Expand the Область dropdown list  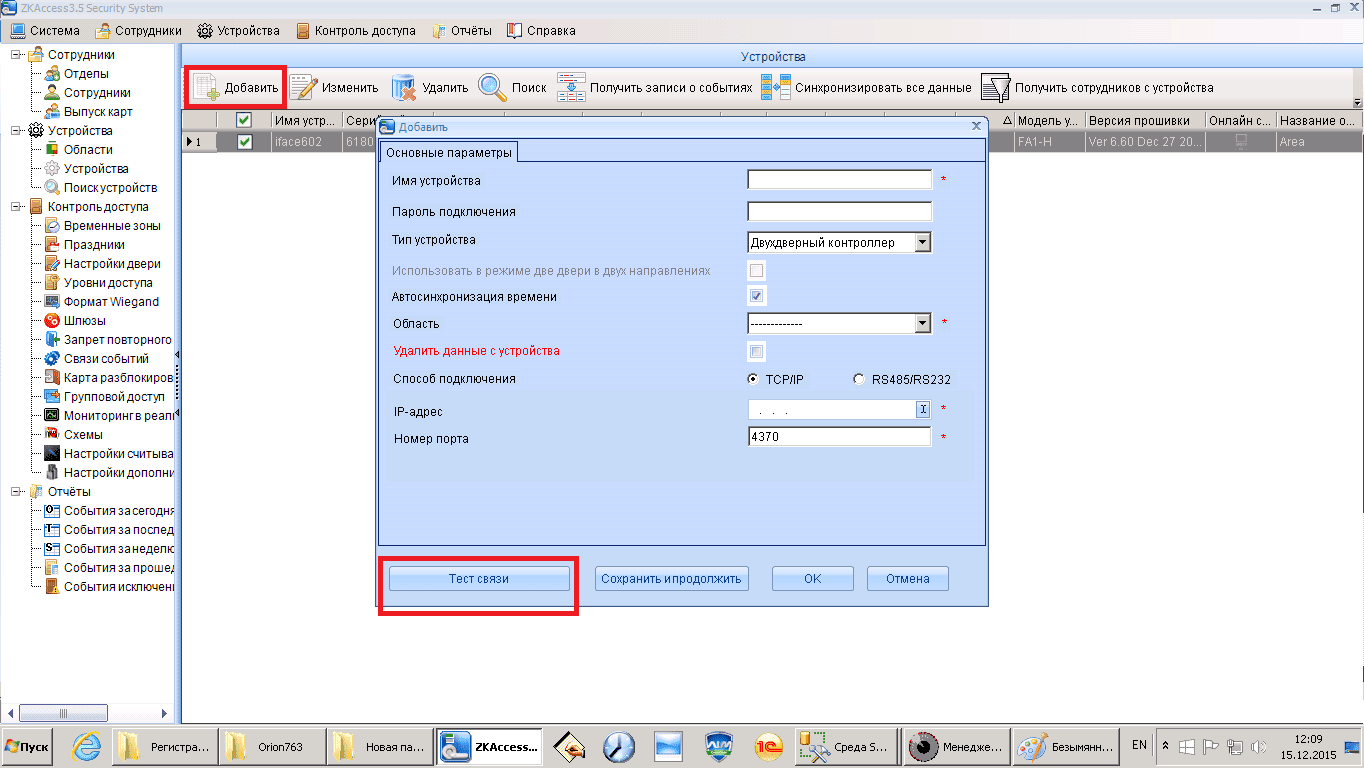pyautogui.click(x=923, y=323)
